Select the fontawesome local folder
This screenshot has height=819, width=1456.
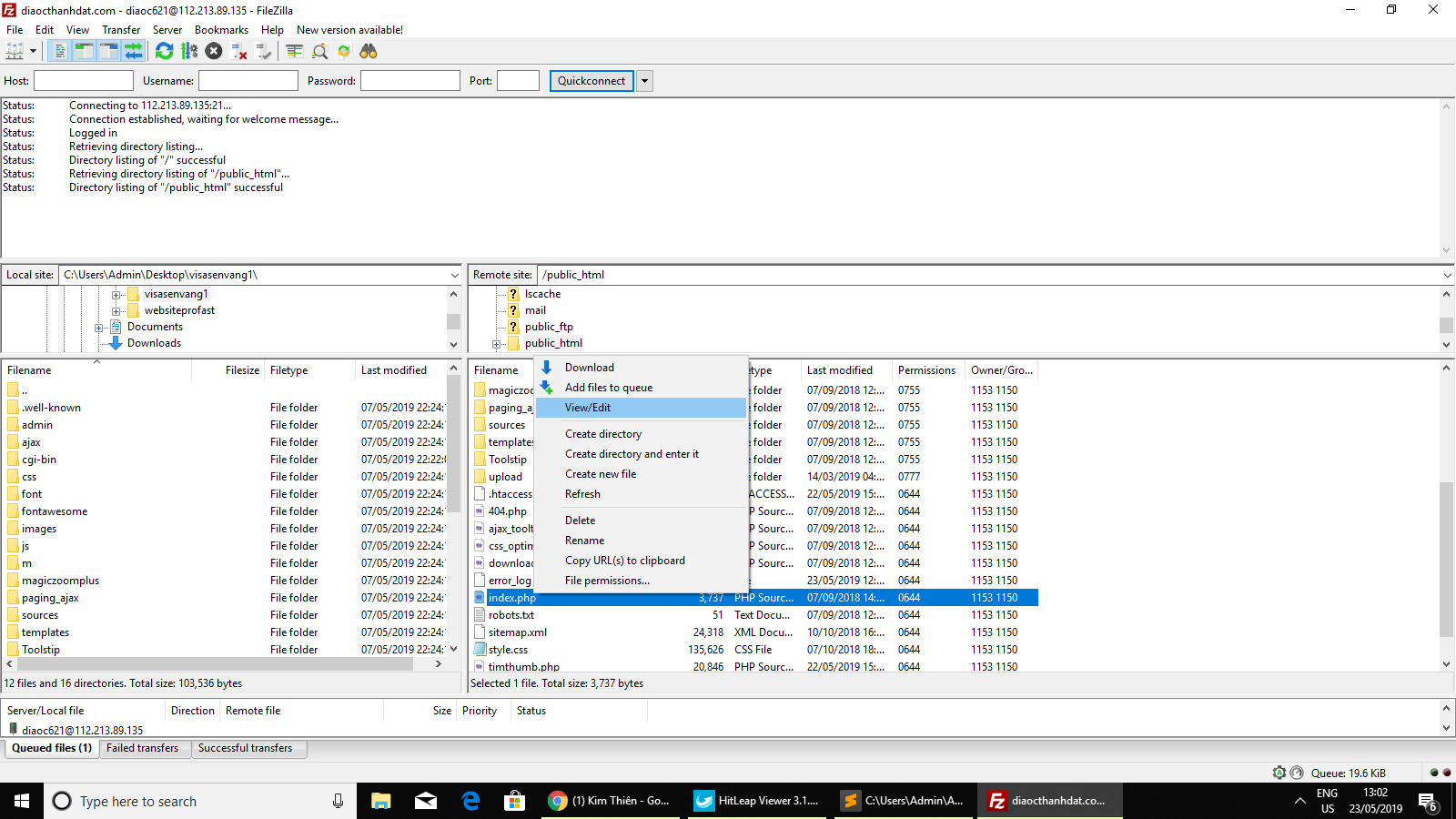(55, 511)
